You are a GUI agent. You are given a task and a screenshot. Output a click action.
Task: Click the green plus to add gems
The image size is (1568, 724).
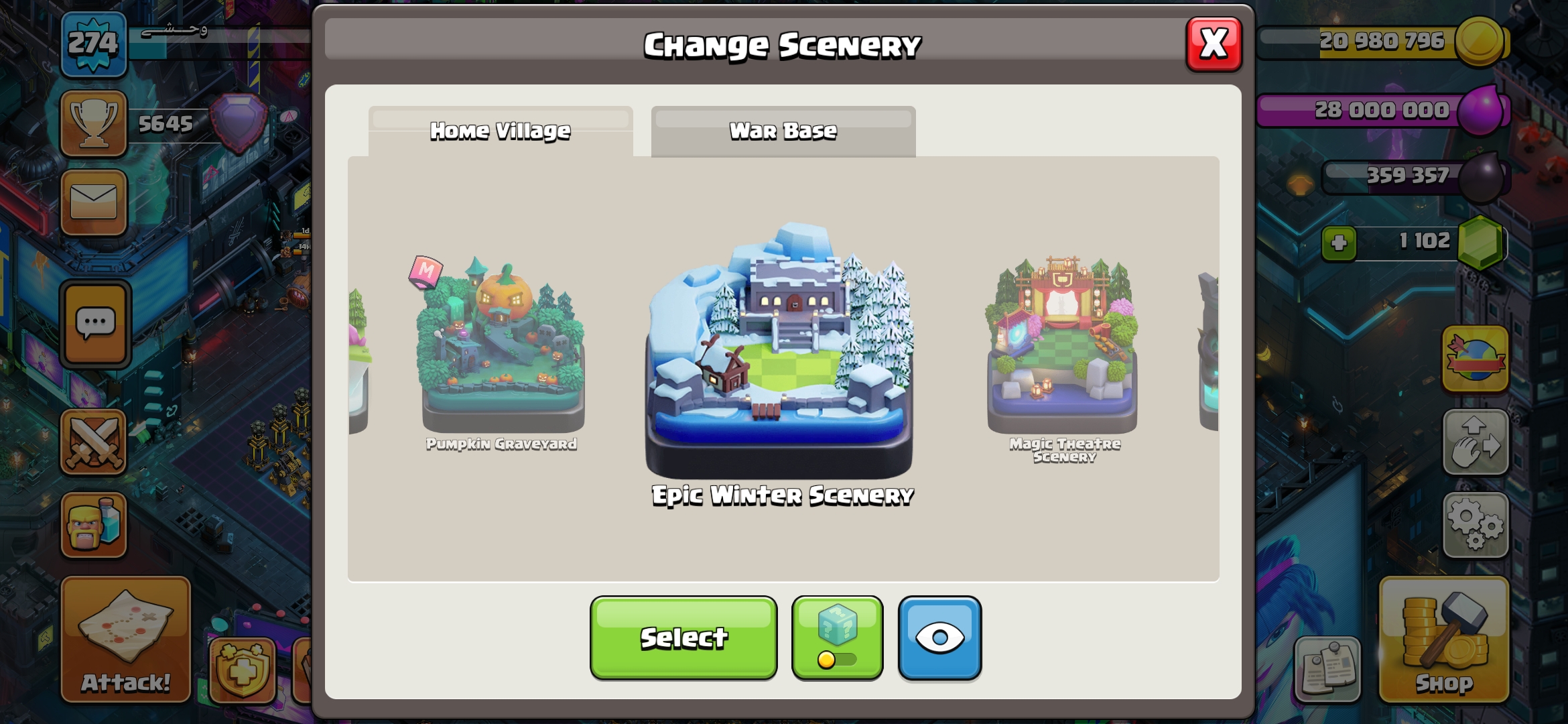pyautogui.click(x=1339, y=243)
